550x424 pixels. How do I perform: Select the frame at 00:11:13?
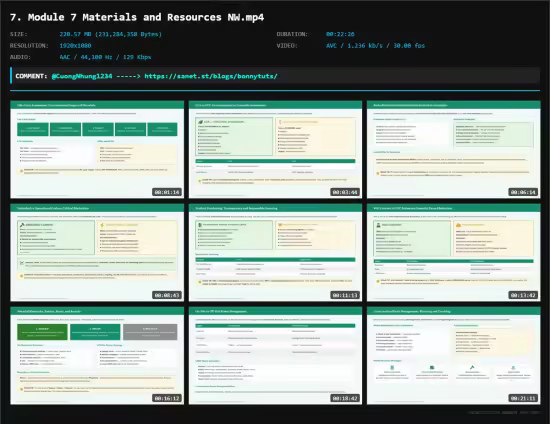(x=275, y=253)
